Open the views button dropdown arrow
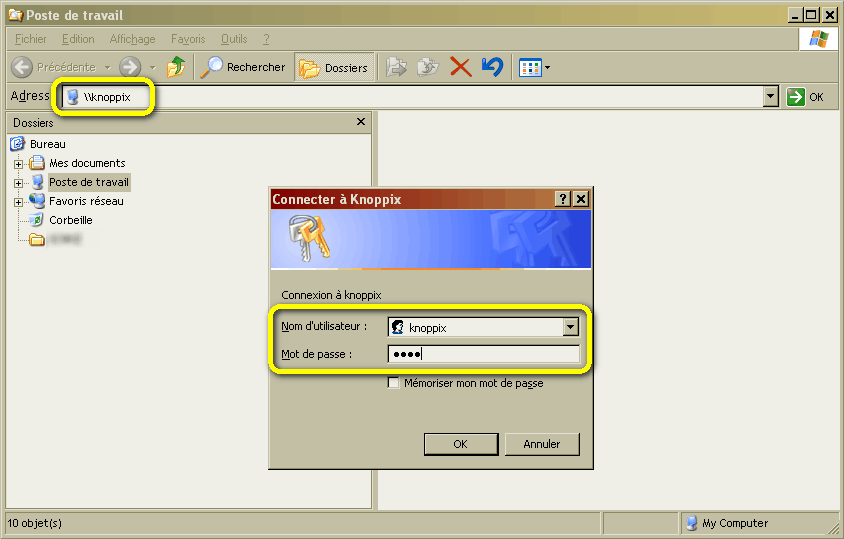 pyautogui.click(x=547, y=68)
